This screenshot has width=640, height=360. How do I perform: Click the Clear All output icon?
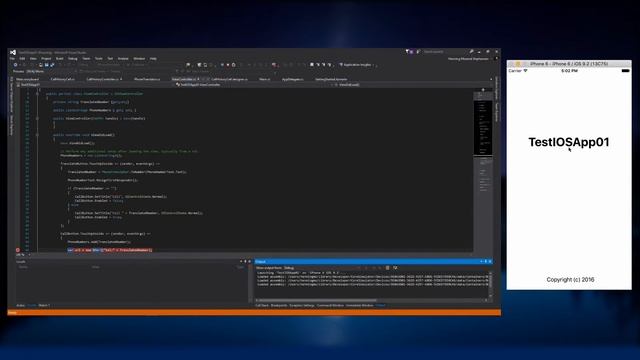click(x=387, y=268)
